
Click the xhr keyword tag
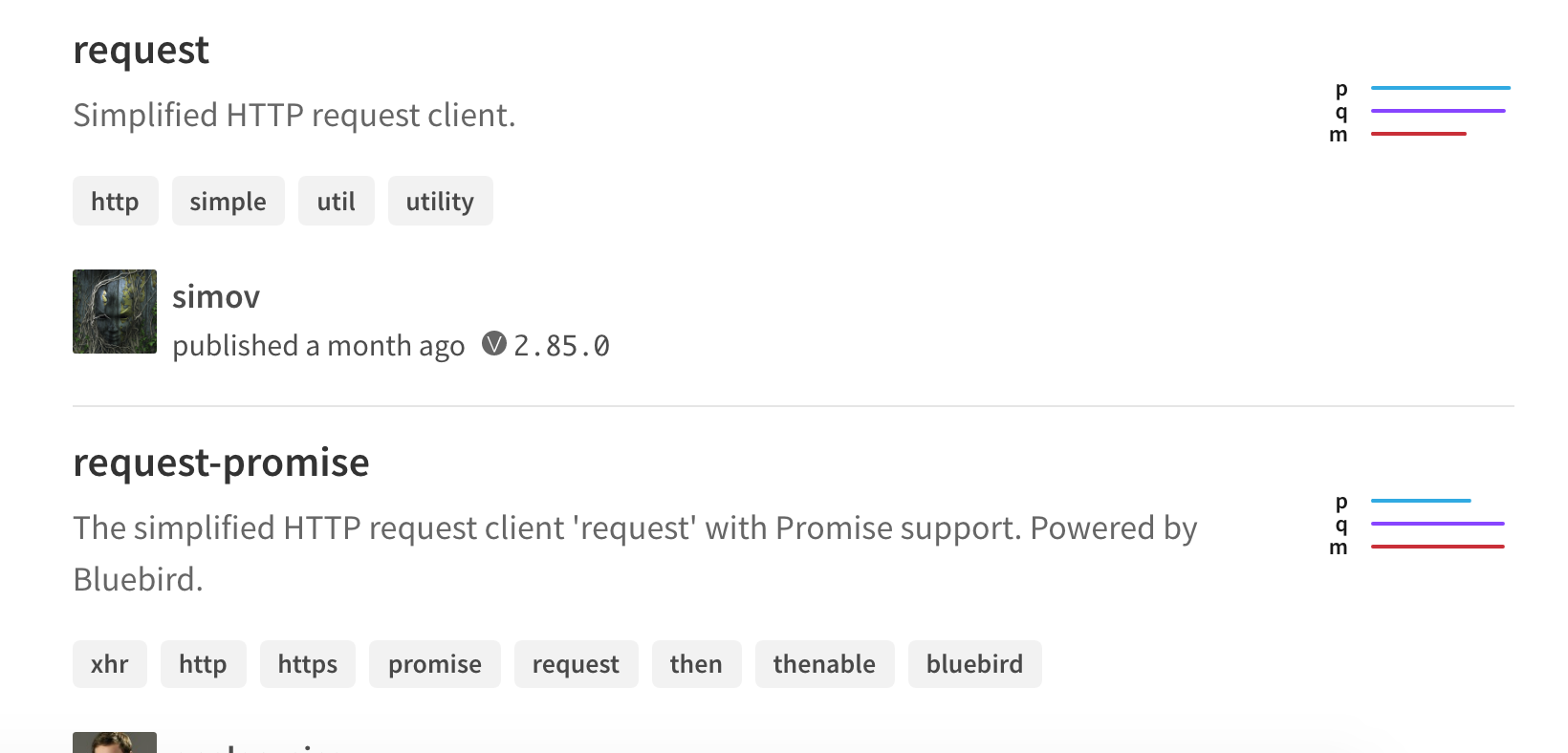110,664
